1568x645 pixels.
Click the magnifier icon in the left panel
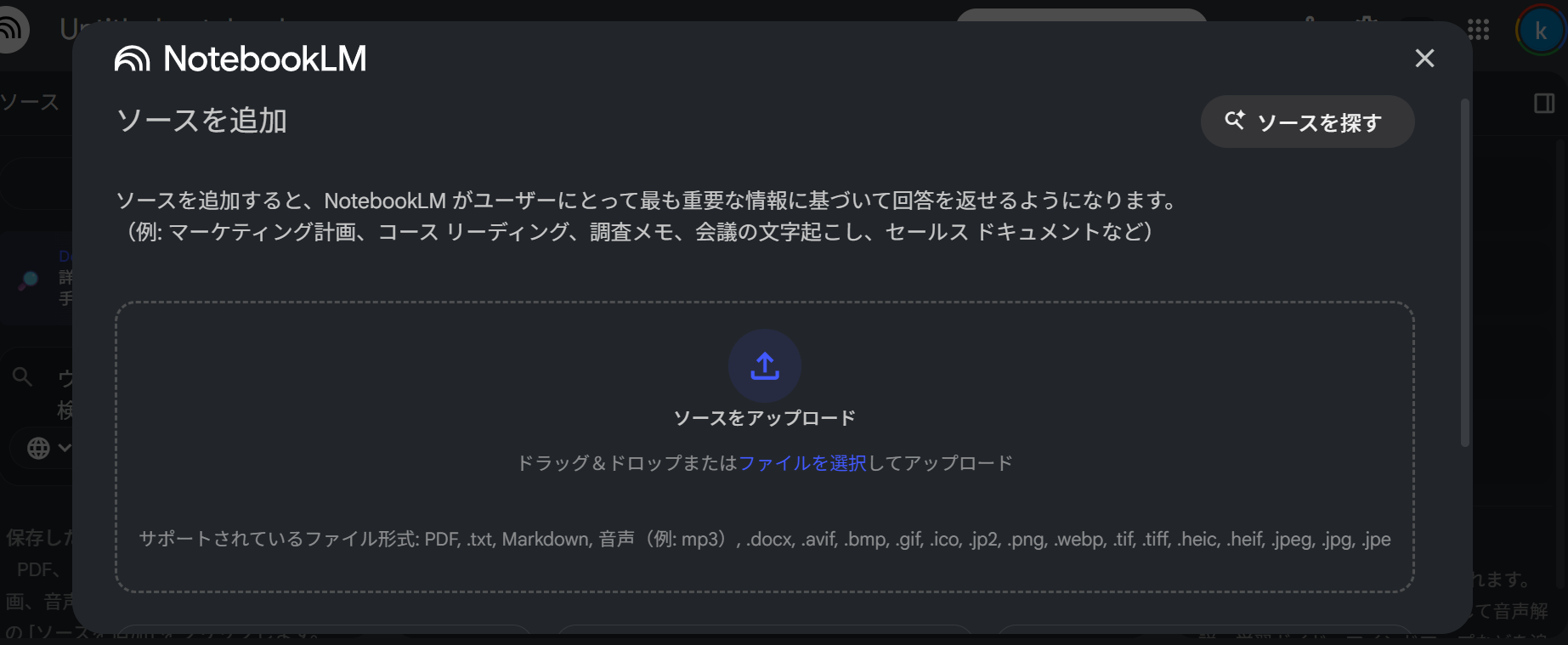point(22,376)
